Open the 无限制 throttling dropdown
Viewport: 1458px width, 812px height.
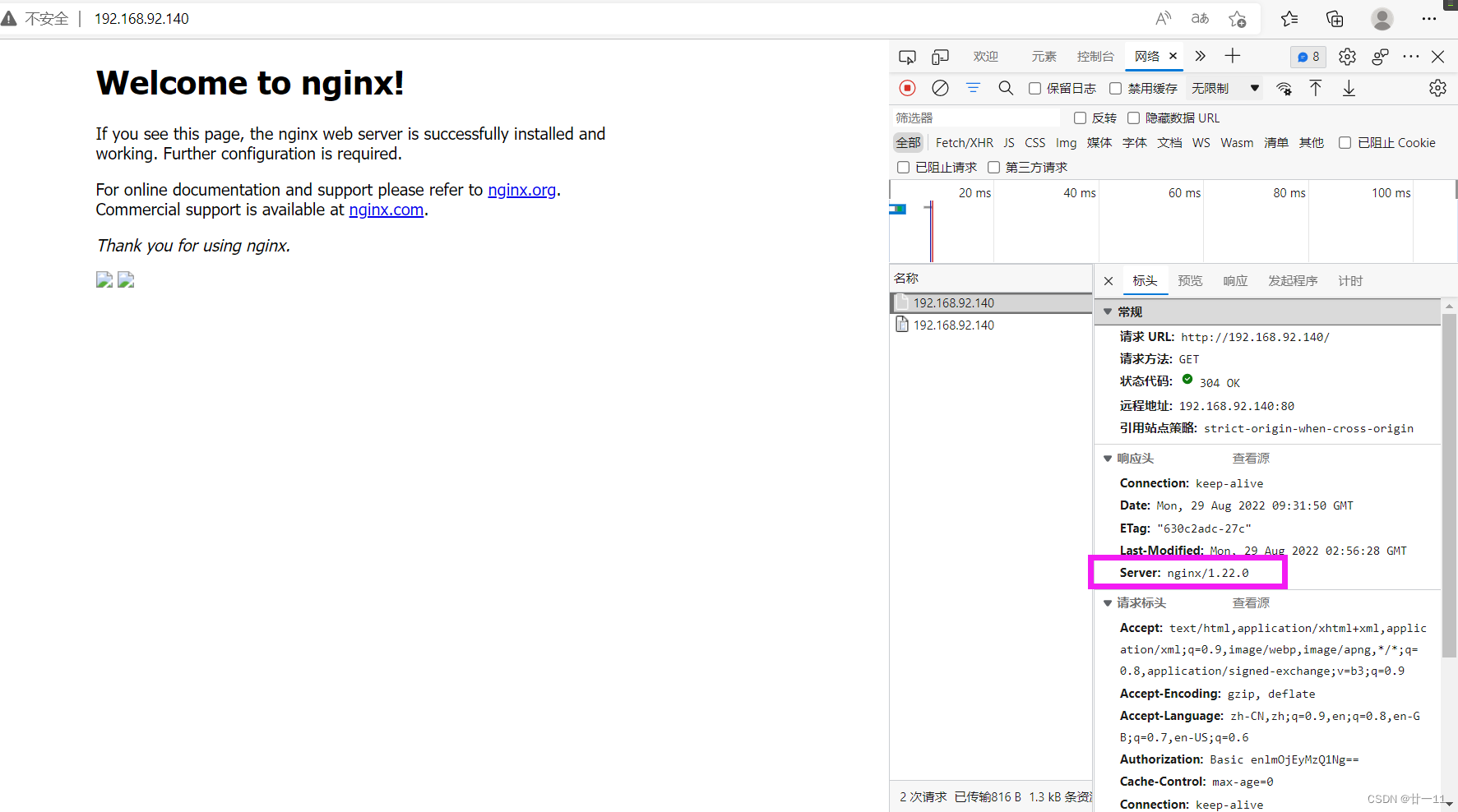[1225, 88]
